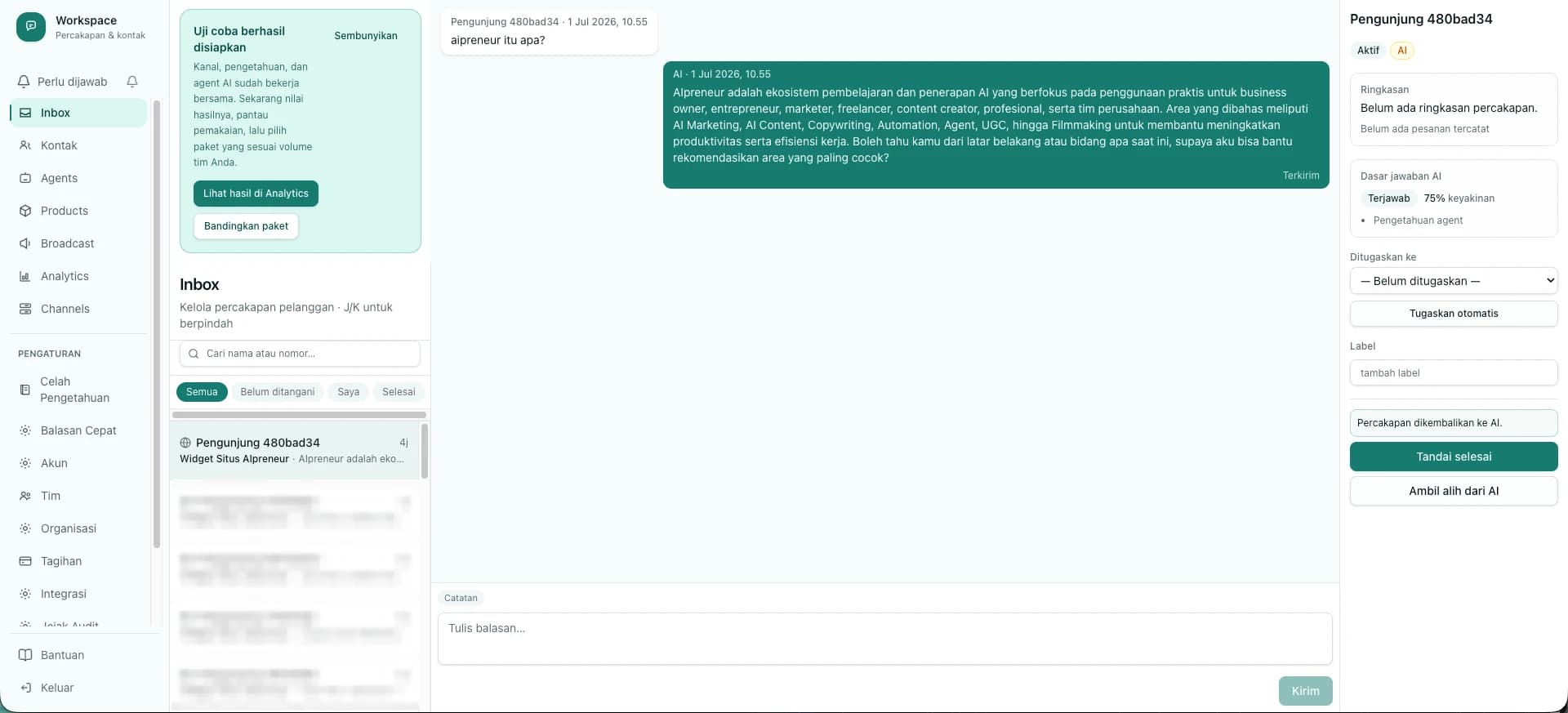Click the Inbox tray icon in sidebar
Image resolution: width=1568 pixels, height=713 pixels.
[25, 113]
